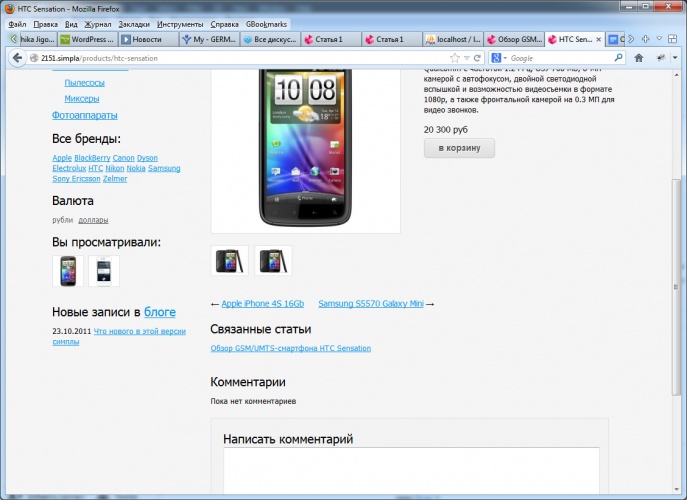The width and height of the screenshot is (687, 500).
Task: Switch to the Все дискус... tab
Action: tap(271, 39)
